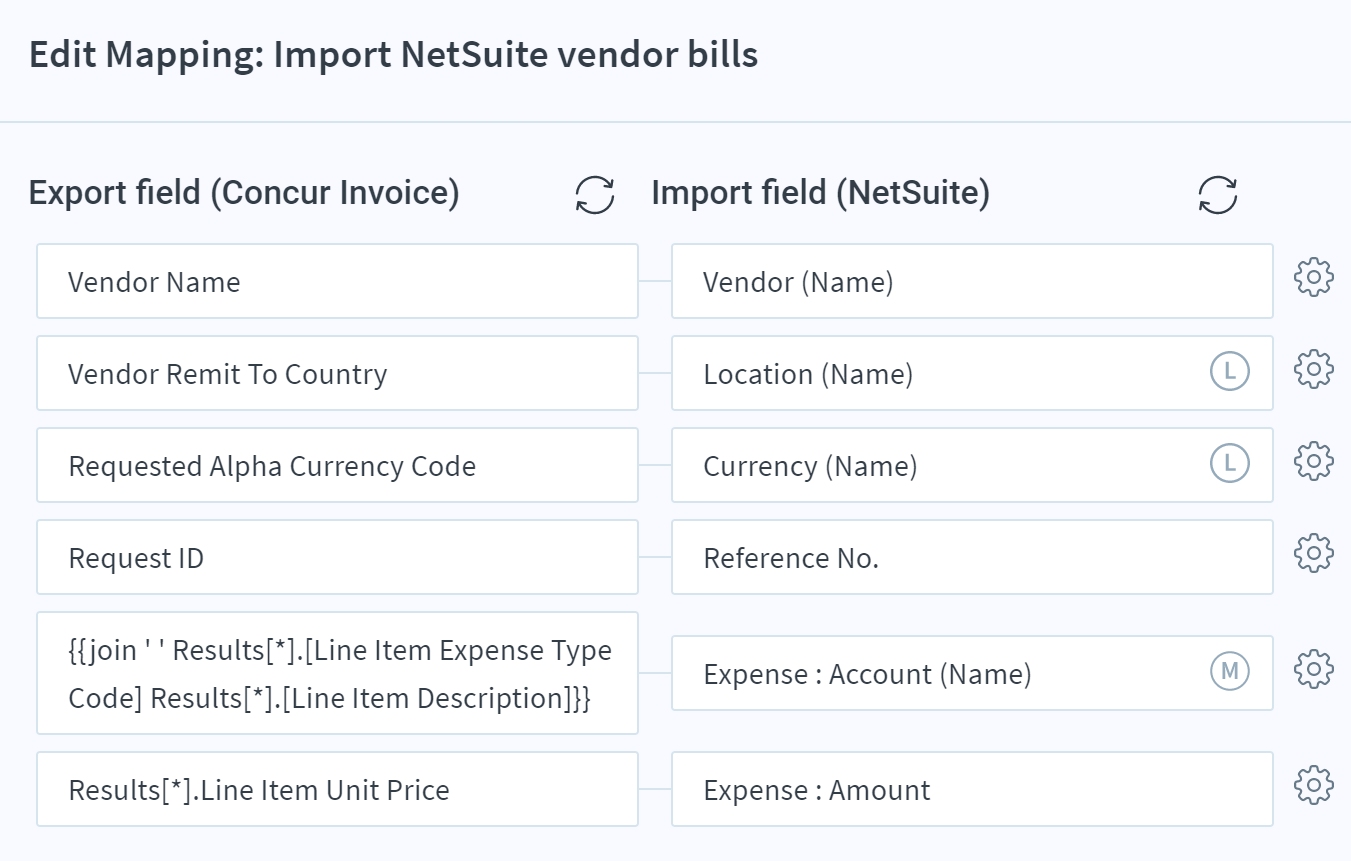
Task: Edit the join Results handlebars expression field
Action: click(x=337, y=673)
